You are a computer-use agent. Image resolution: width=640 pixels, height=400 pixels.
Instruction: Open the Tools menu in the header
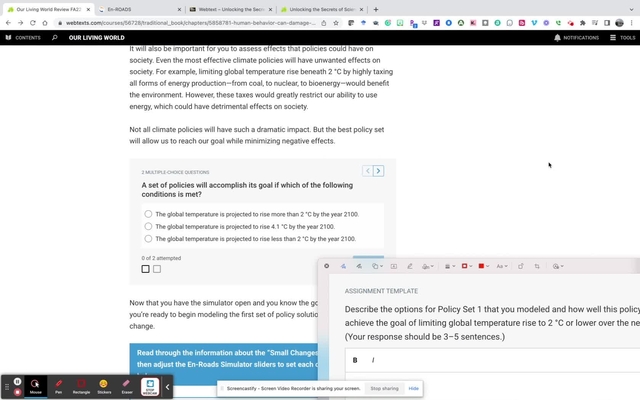[622, 38]
